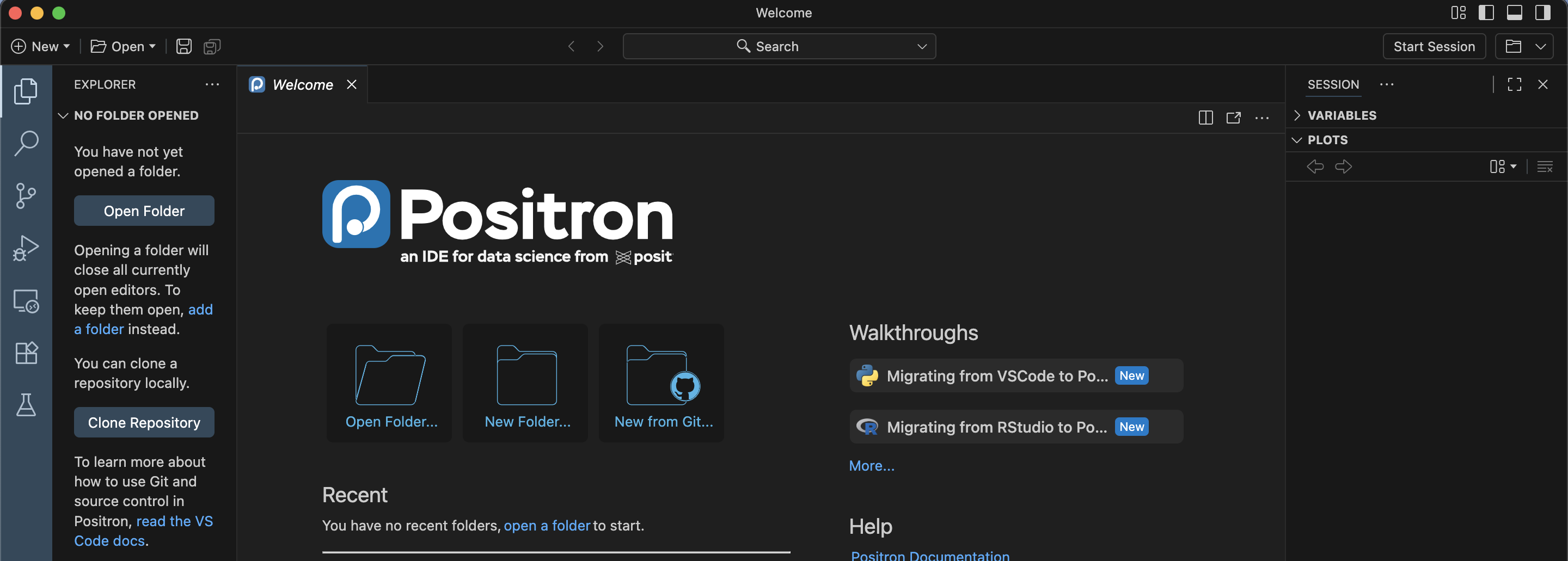Toggle the bottom panel visibility control
This screenshot has width=1568, height=561.
[x=1515, y=12]
